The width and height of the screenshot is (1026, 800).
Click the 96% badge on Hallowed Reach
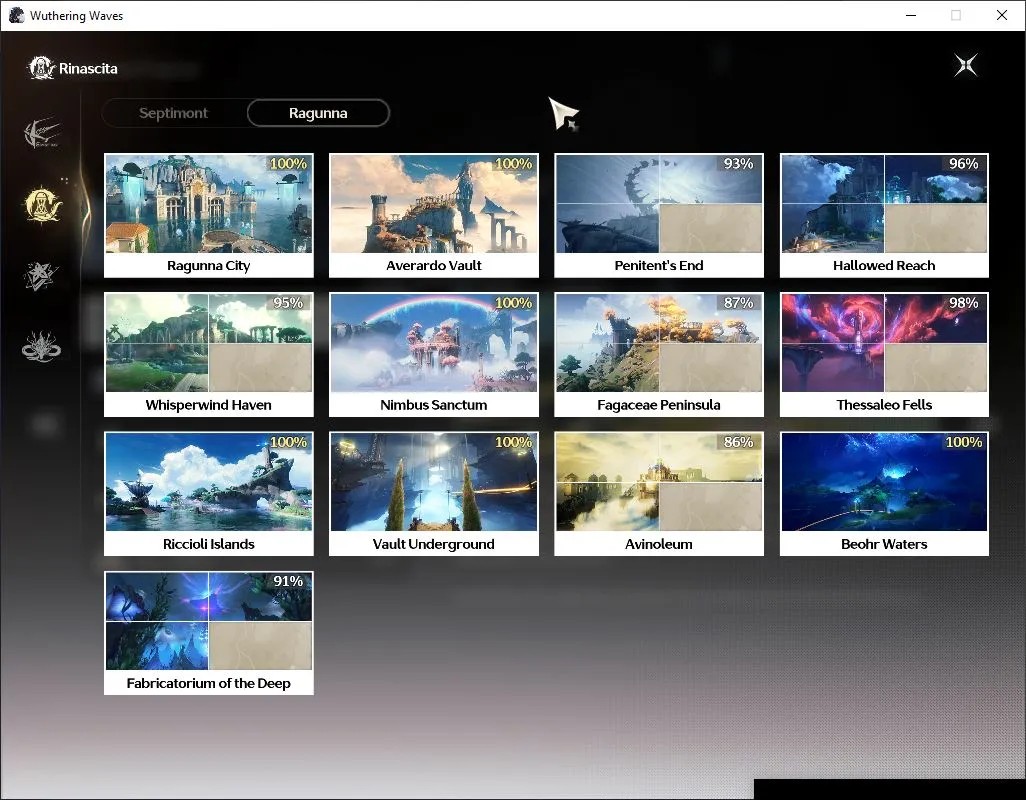tap(964, 164)
